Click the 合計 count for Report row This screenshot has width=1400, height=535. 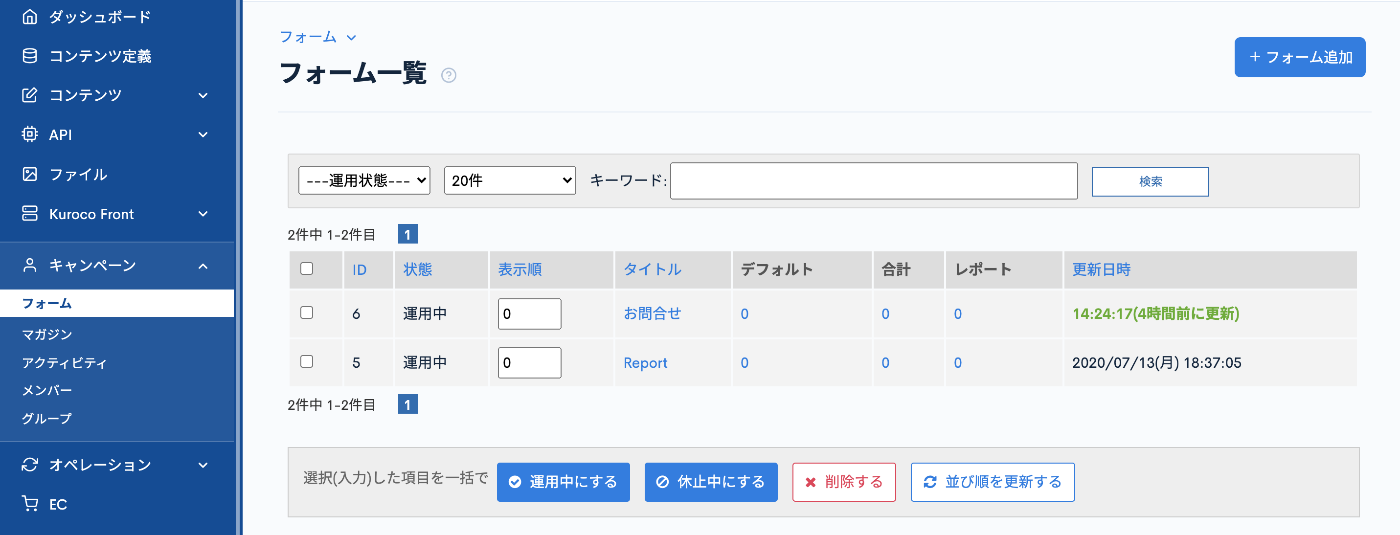886,363
